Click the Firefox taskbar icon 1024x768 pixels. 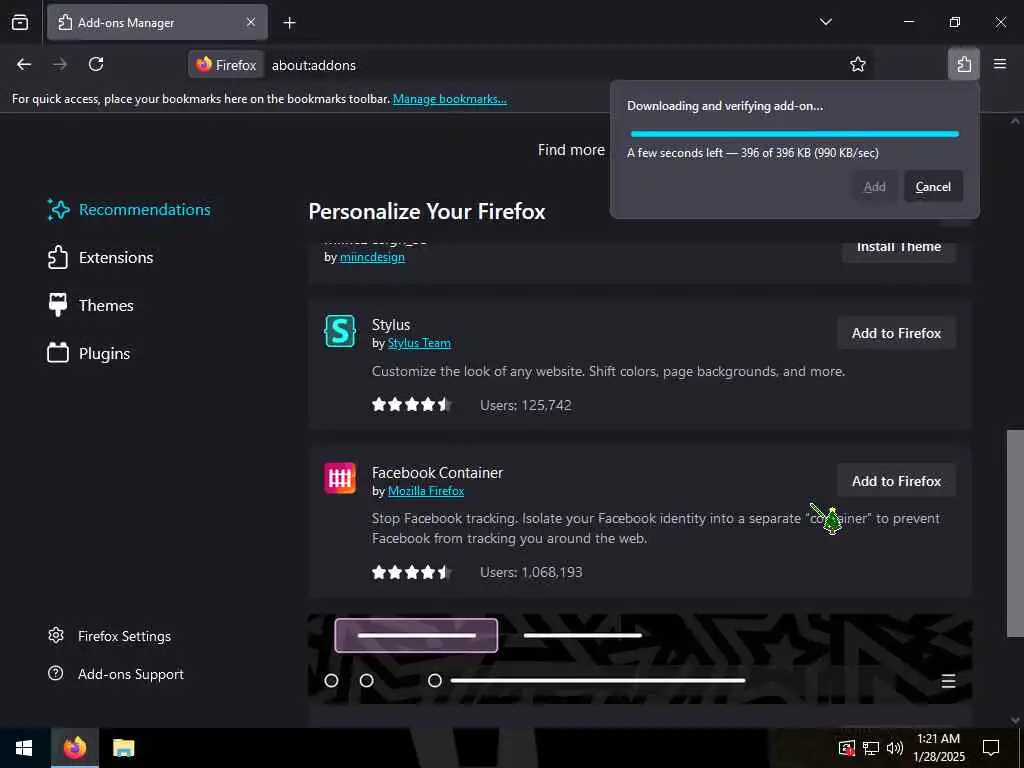tap(74, 748)
